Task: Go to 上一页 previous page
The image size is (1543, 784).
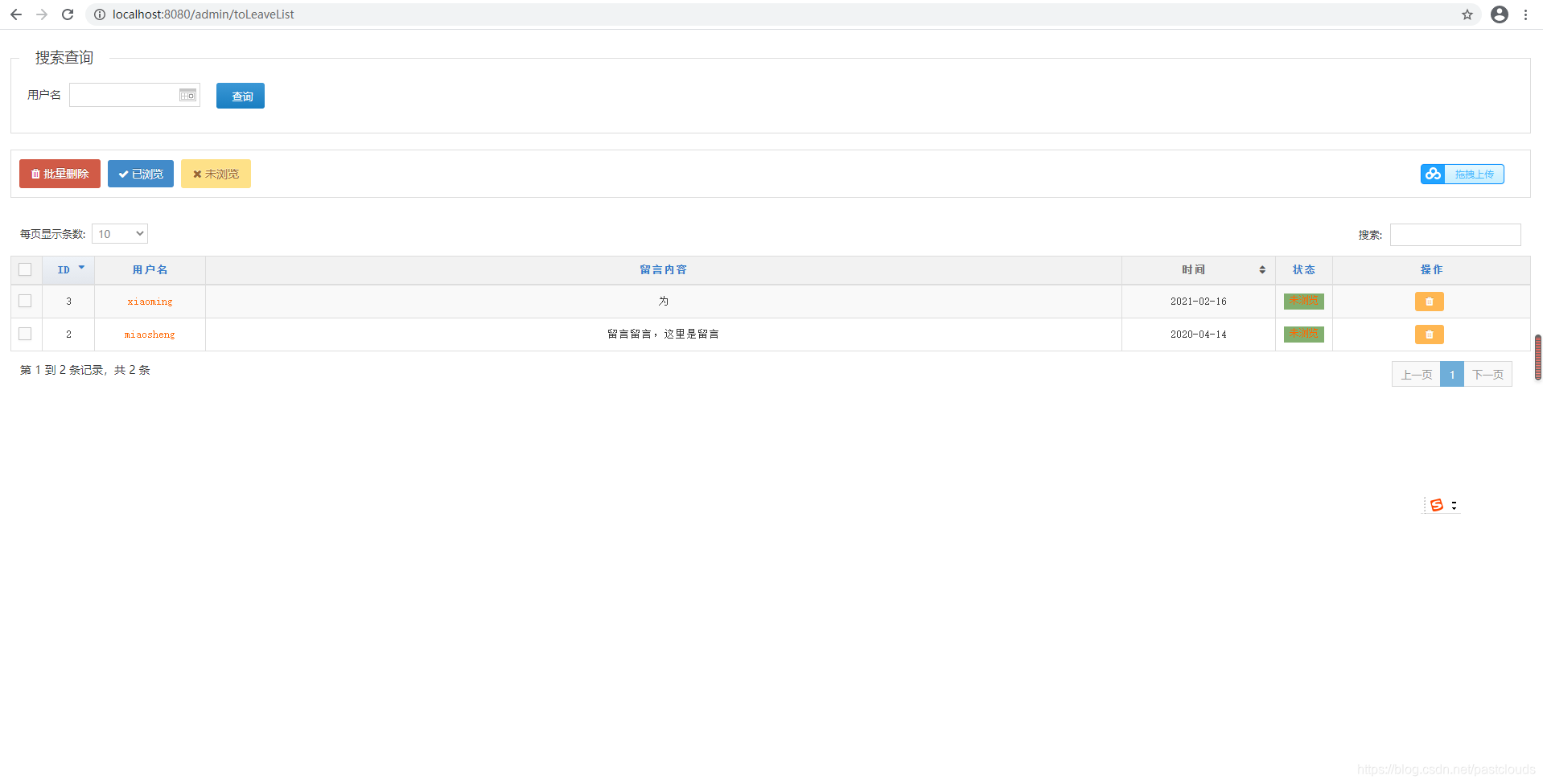Action: point(1416,375)
